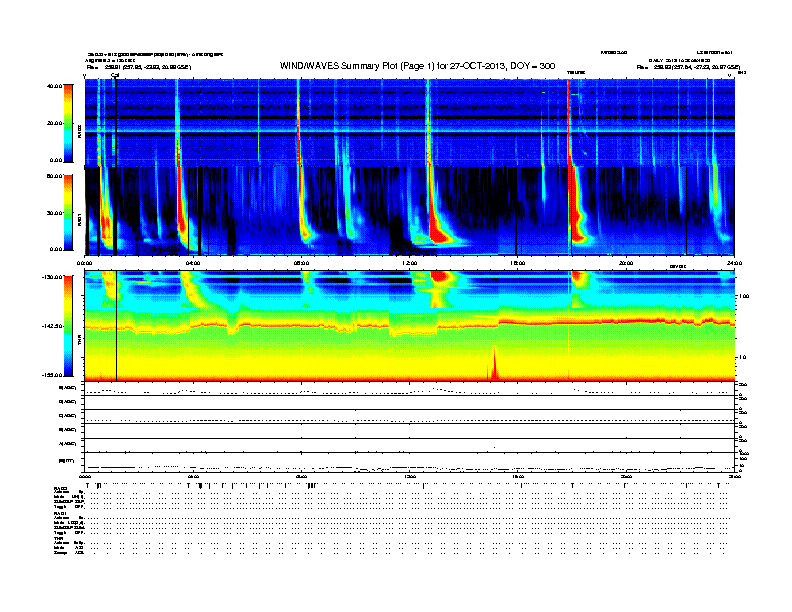Screen dimensions: 792x612
Task: Click the RAD2 intensity color bar
Action: pos(68,123)
